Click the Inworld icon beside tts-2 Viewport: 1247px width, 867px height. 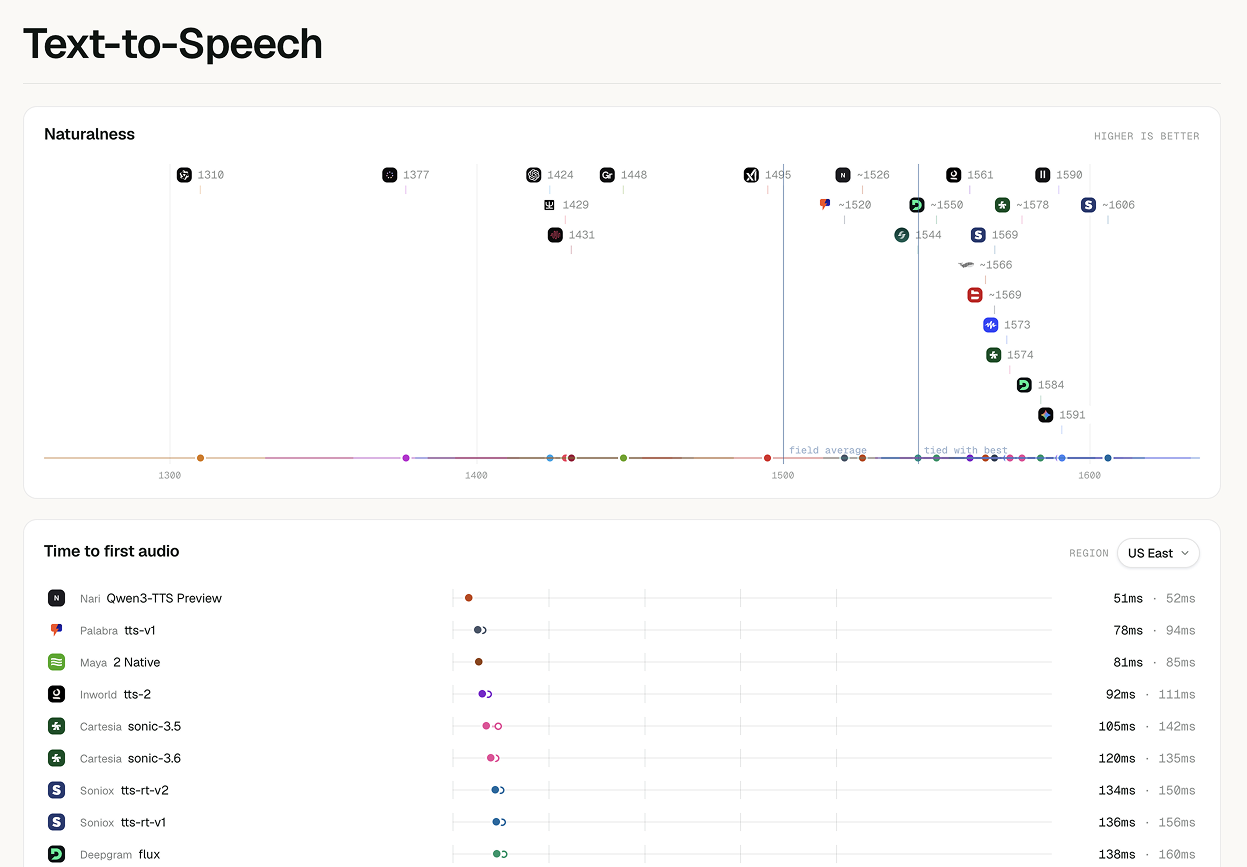[x=56, y=694]
